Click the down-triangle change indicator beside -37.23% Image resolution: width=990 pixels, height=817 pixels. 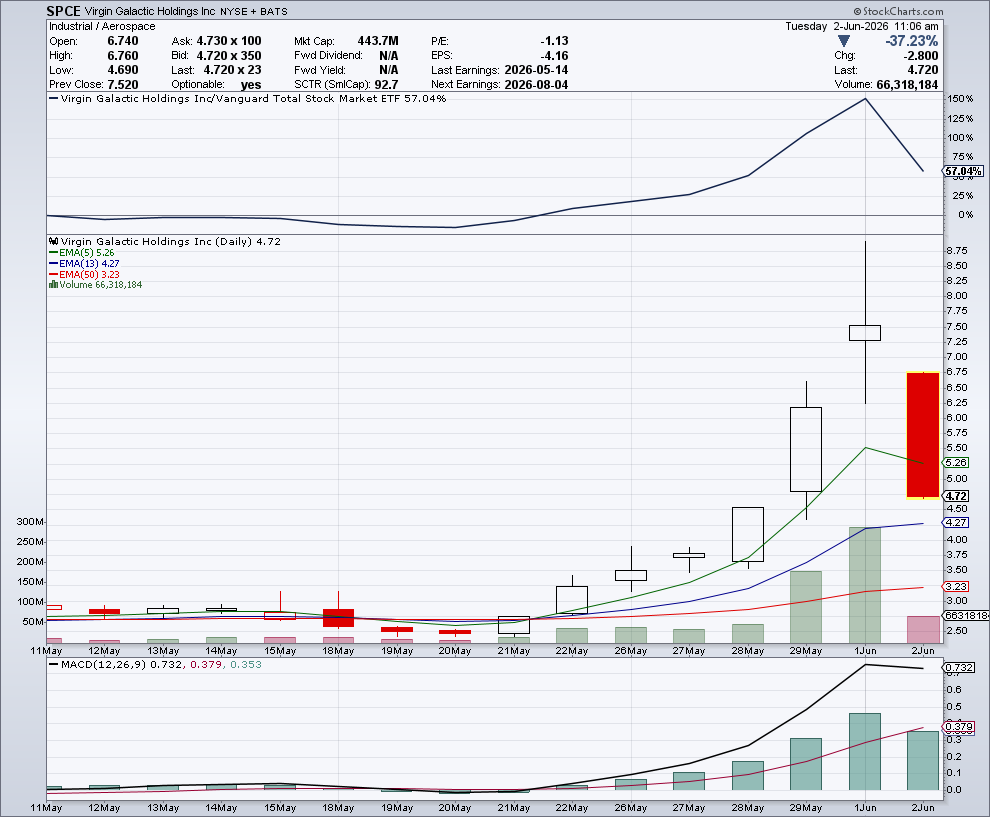coord(844,41)
